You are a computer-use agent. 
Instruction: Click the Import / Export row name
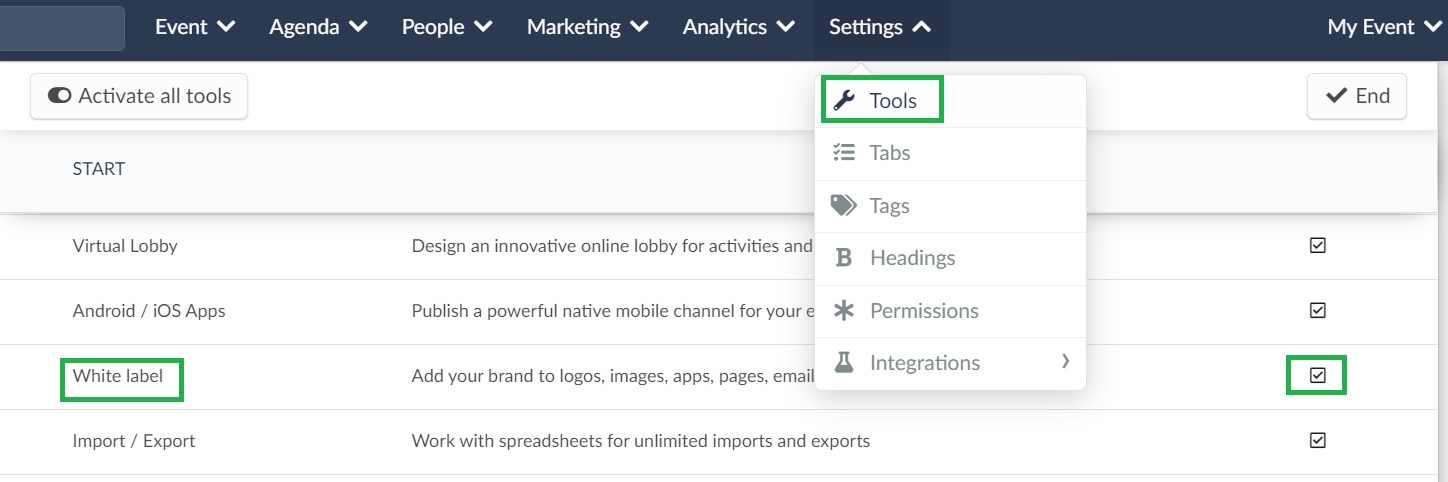click(134, 441)
